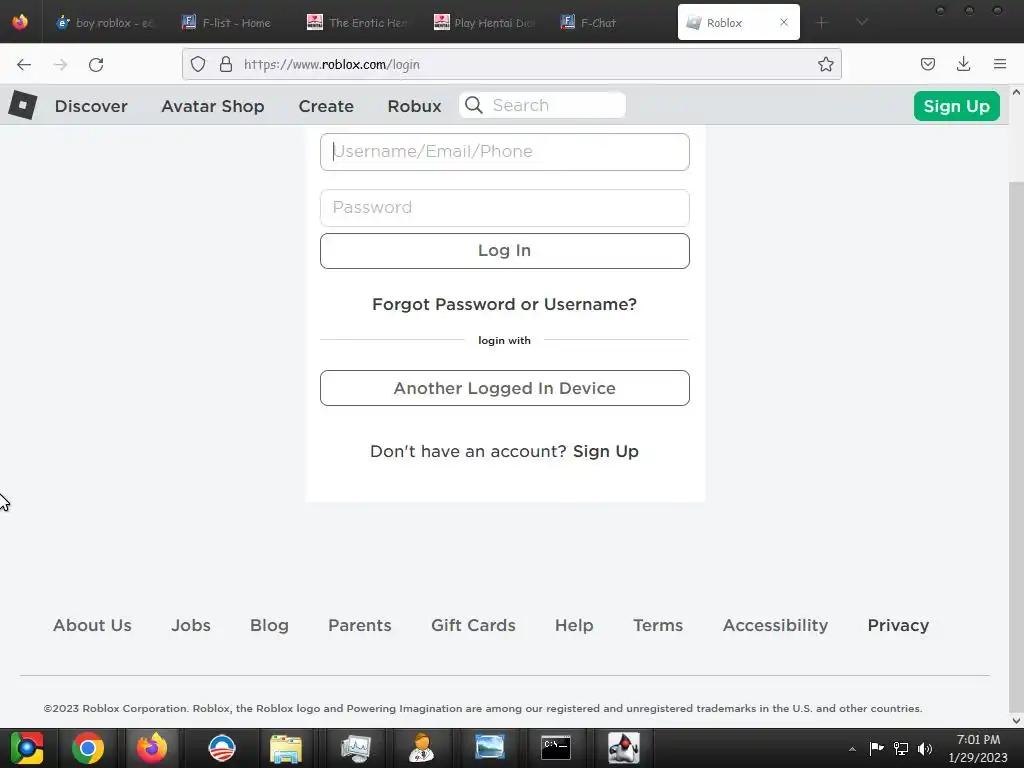Open the Parents footer link
1024x768 pixels.
[360, 625]
